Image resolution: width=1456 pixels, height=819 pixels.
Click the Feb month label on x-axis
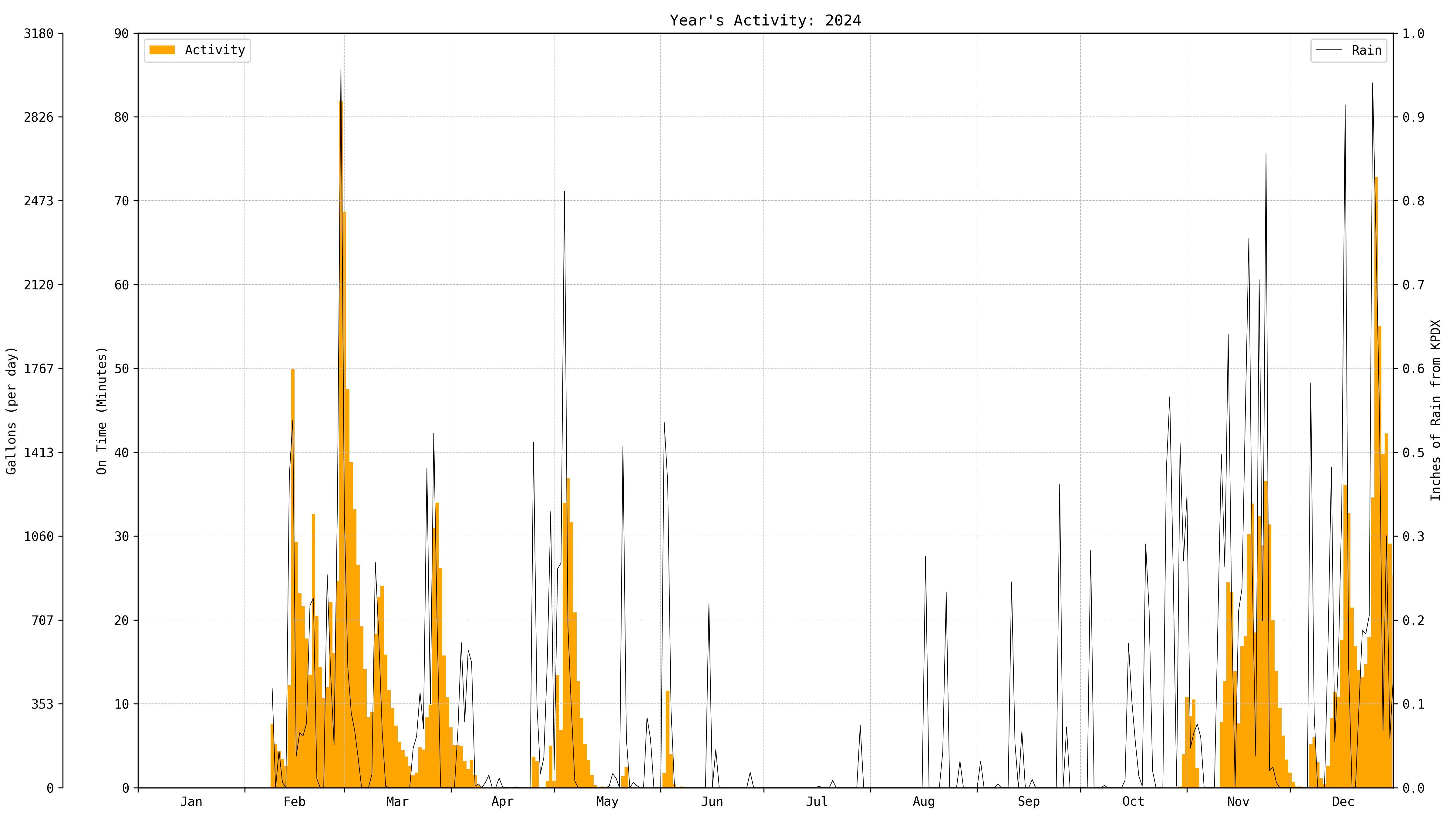click(294, 801)
